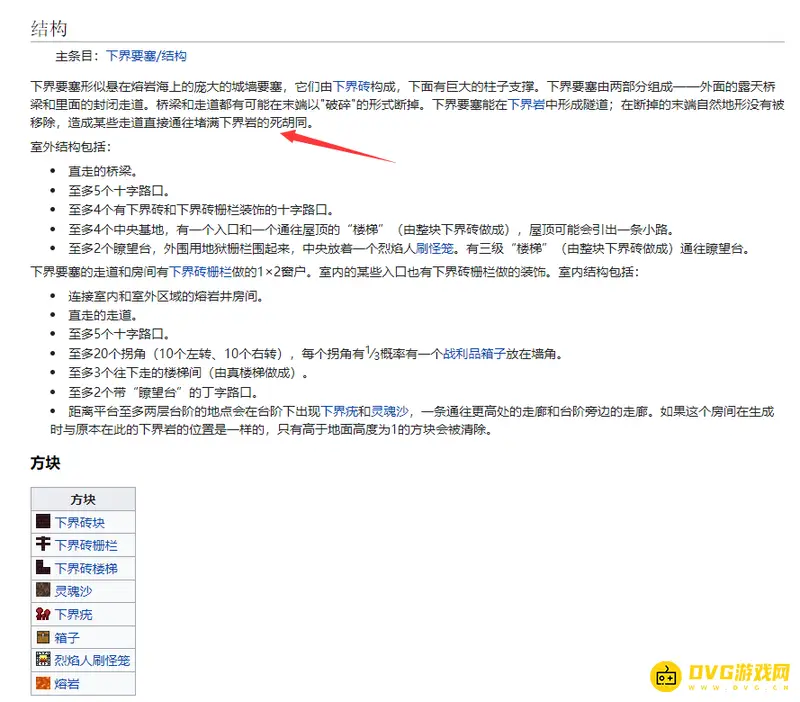Open the main article link 下界要塞/结构
Viewport: 800px width, 702px height.
click(146, 56)
